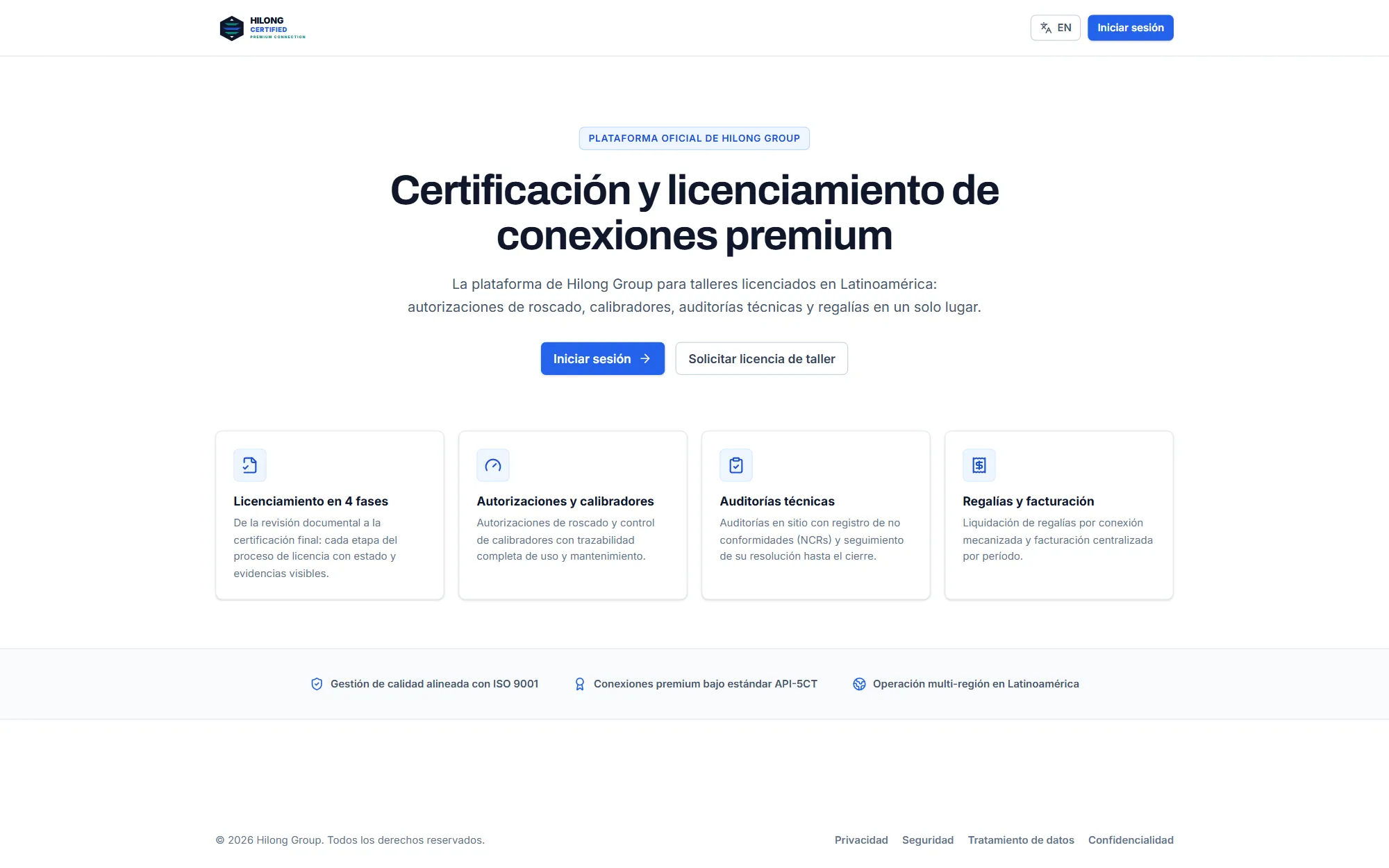Image resolution: width=1389 pixels, height=868 pixels.
Task: Click the shield icon beside ISO 9001
Action: [317, 684]
